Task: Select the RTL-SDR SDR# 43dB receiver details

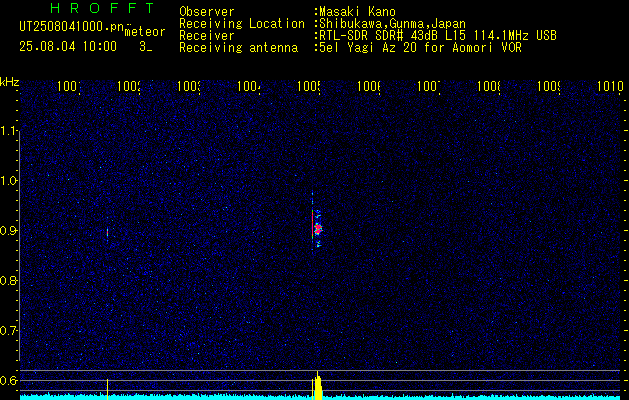Action: coord(436,36)
